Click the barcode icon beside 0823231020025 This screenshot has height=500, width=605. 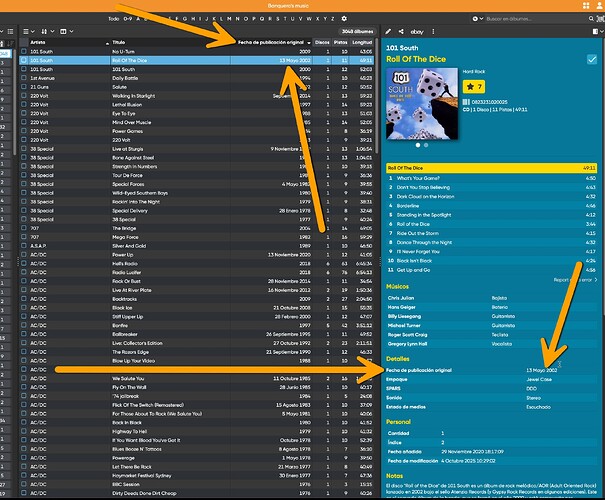[x=466, y=102]
